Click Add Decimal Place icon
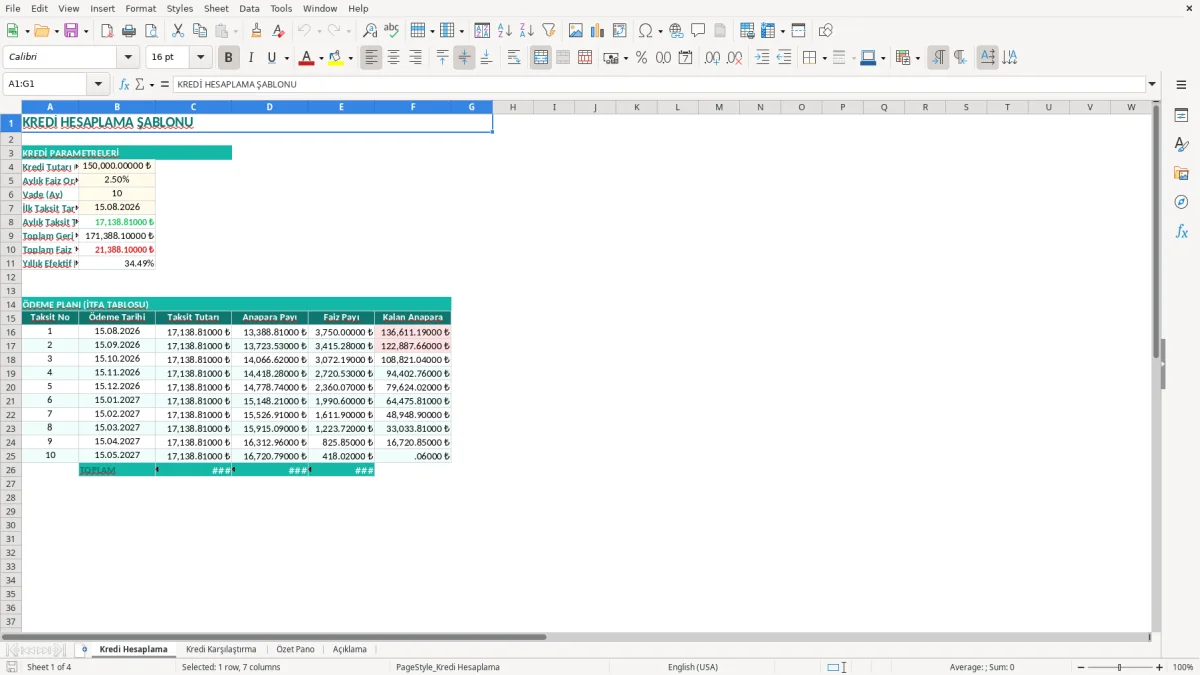Viewport: 1200px width, 675px height. click(712, 58)
